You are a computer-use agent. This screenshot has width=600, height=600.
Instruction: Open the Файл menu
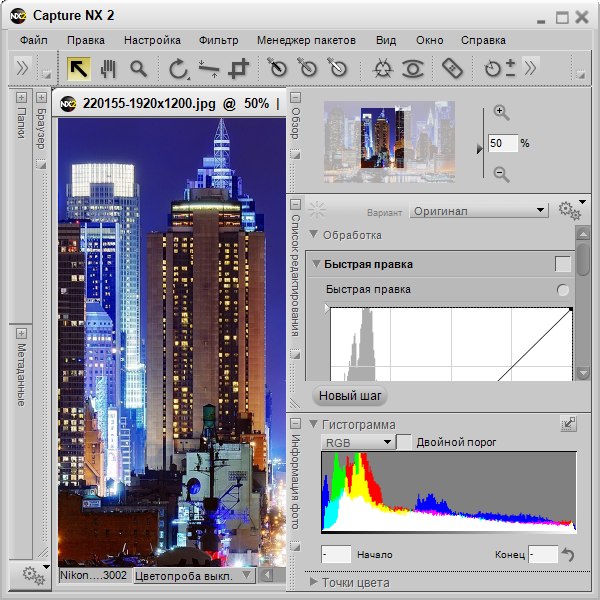[34, 40]
